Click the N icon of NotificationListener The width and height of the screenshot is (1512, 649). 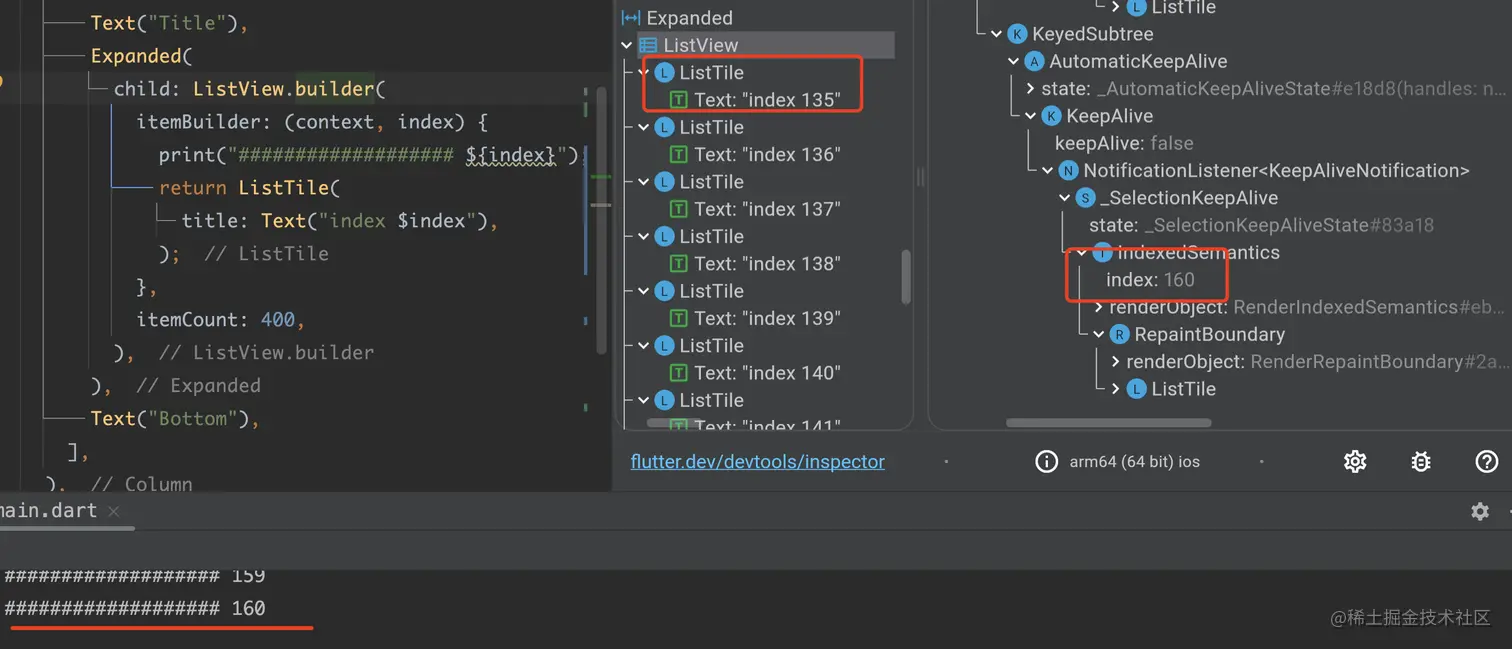click(1069, 170)
